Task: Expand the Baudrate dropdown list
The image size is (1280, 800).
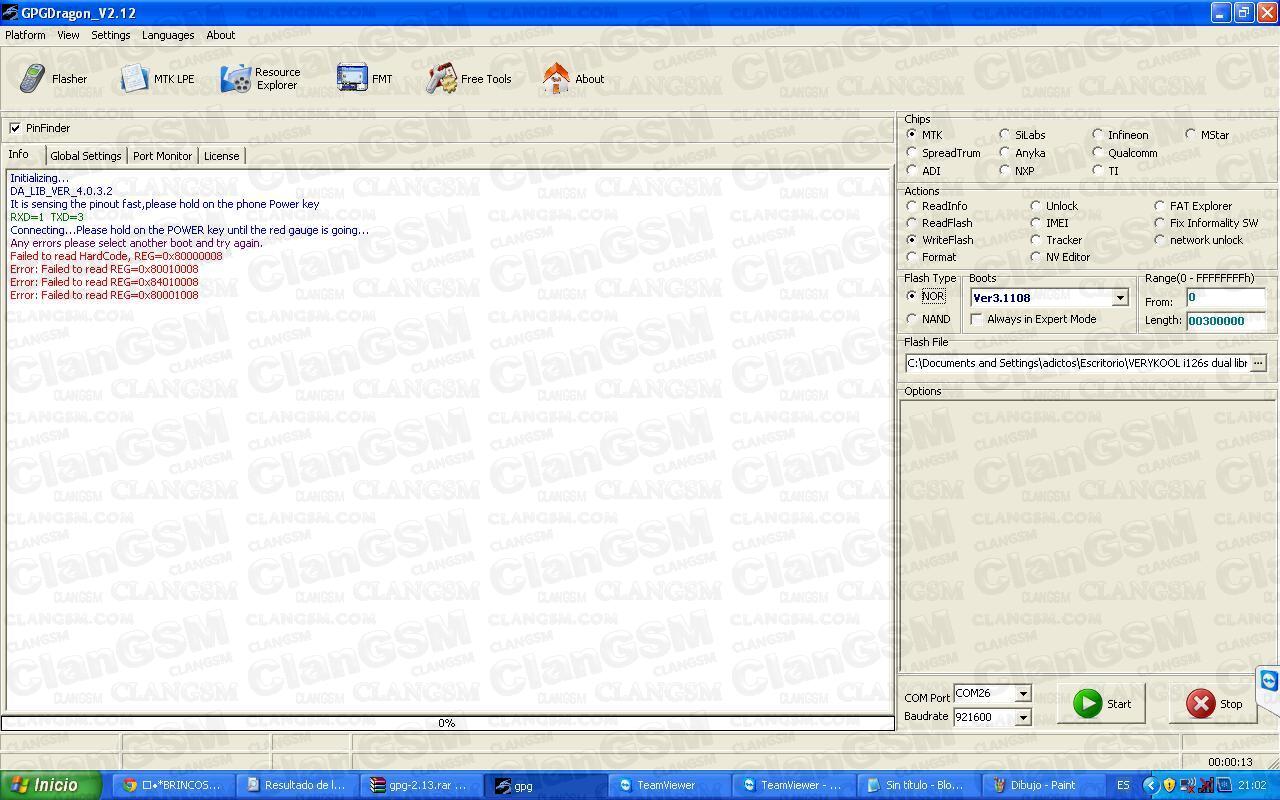Action: tap(1022, 717)
